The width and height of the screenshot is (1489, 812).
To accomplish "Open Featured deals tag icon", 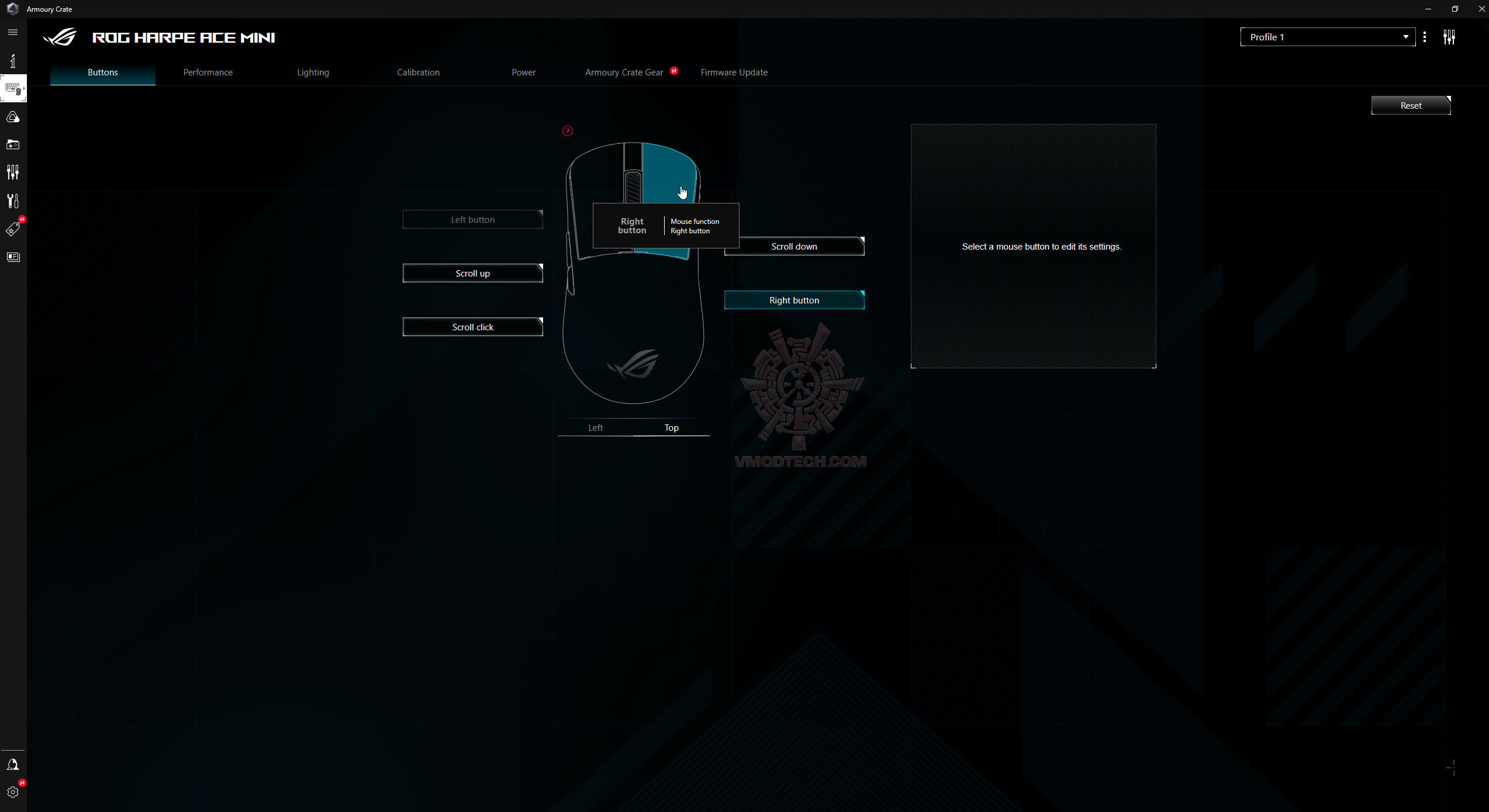I will 13,229.
